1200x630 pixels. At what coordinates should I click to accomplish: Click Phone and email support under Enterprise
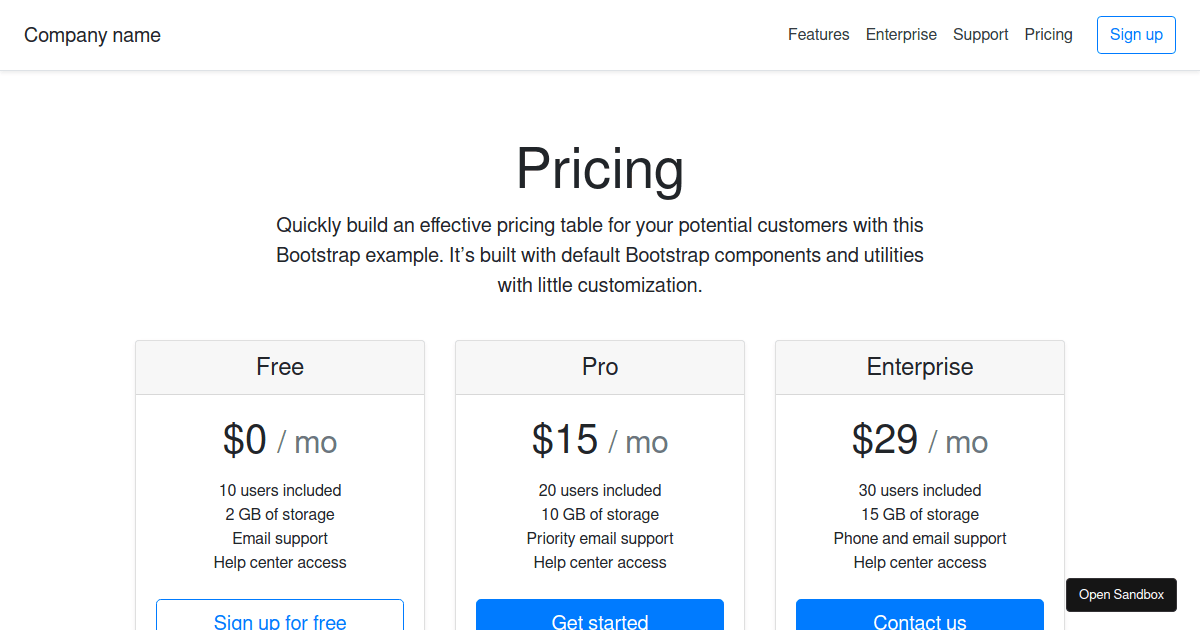point(919,538)
